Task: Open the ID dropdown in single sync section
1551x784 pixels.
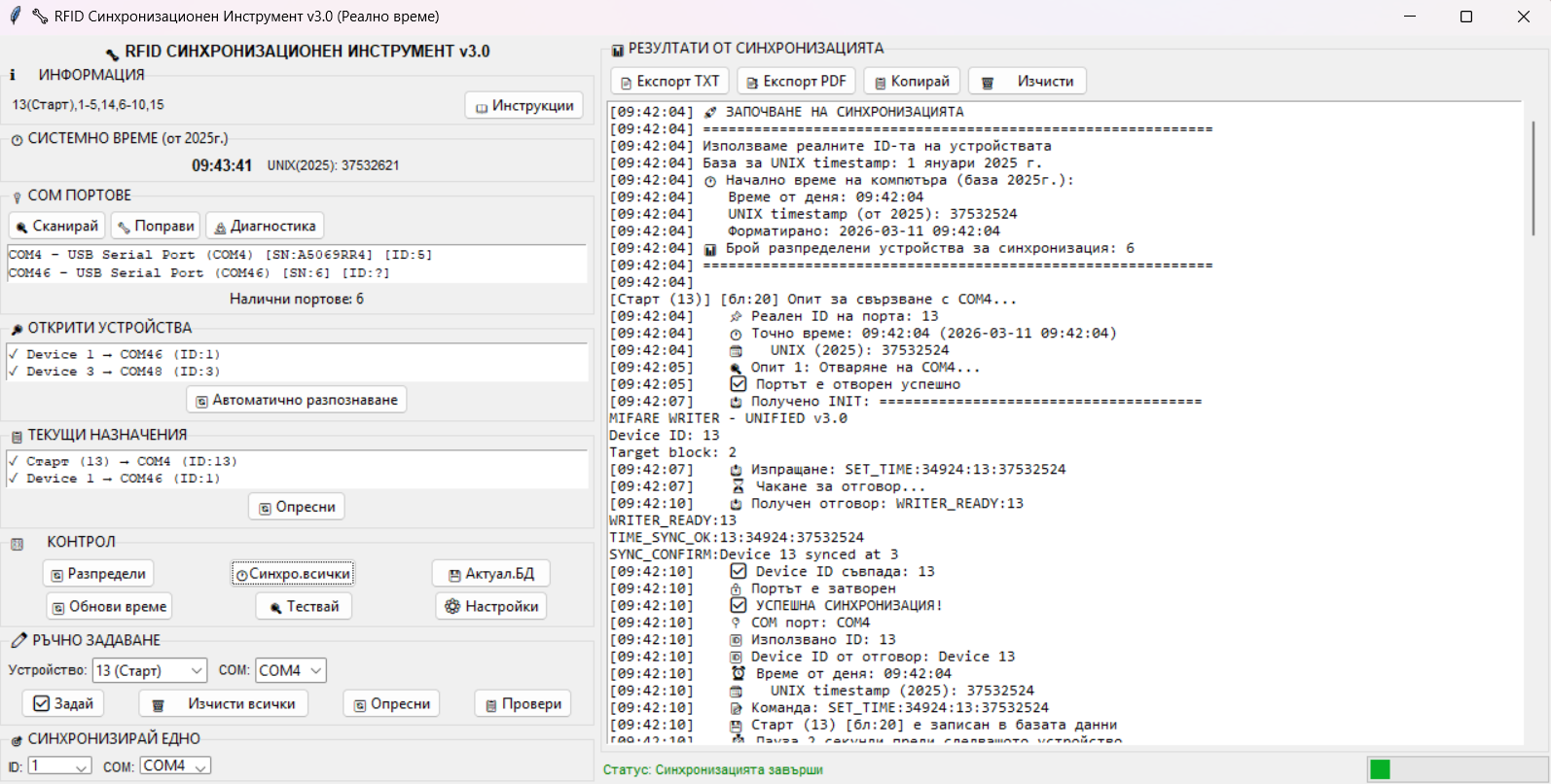Action: coord(60,766)
